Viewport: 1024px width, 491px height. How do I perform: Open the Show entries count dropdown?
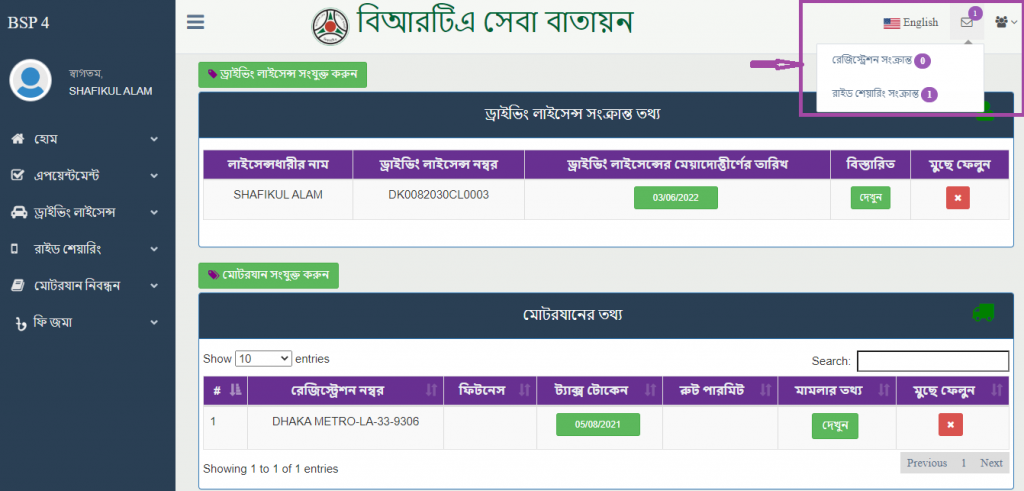[x=263, y=358]
